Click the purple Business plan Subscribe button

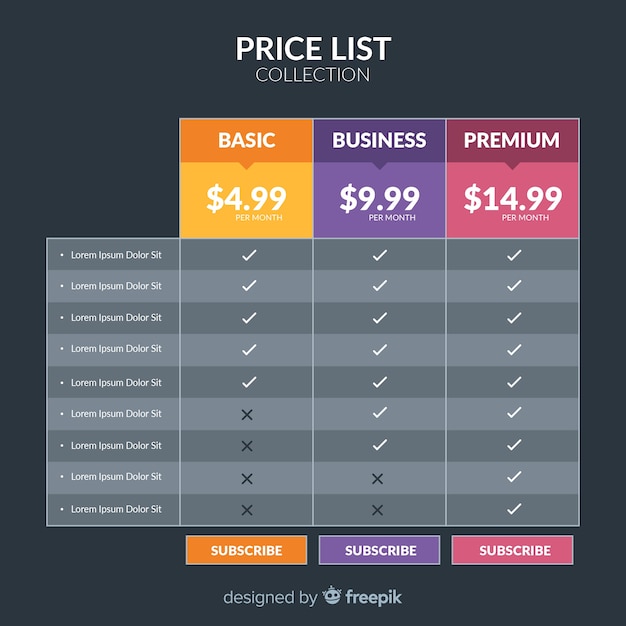click(x=379, y=550)
